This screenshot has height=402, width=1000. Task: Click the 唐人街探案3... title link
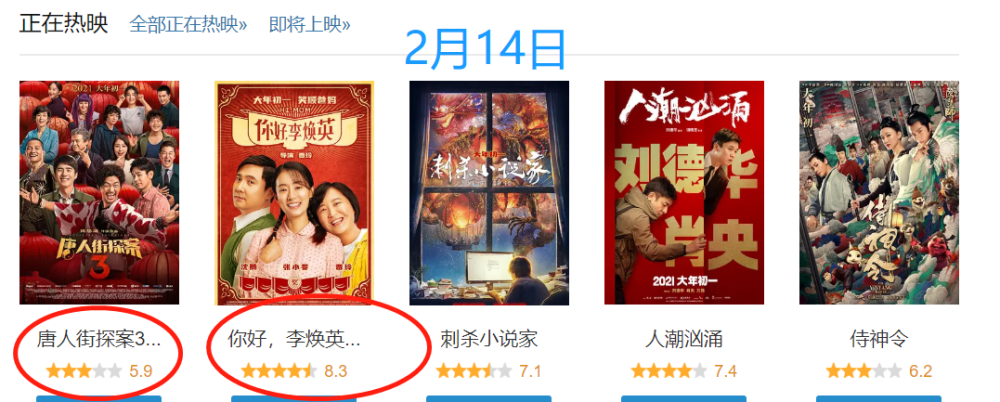(x=99, y=339)
